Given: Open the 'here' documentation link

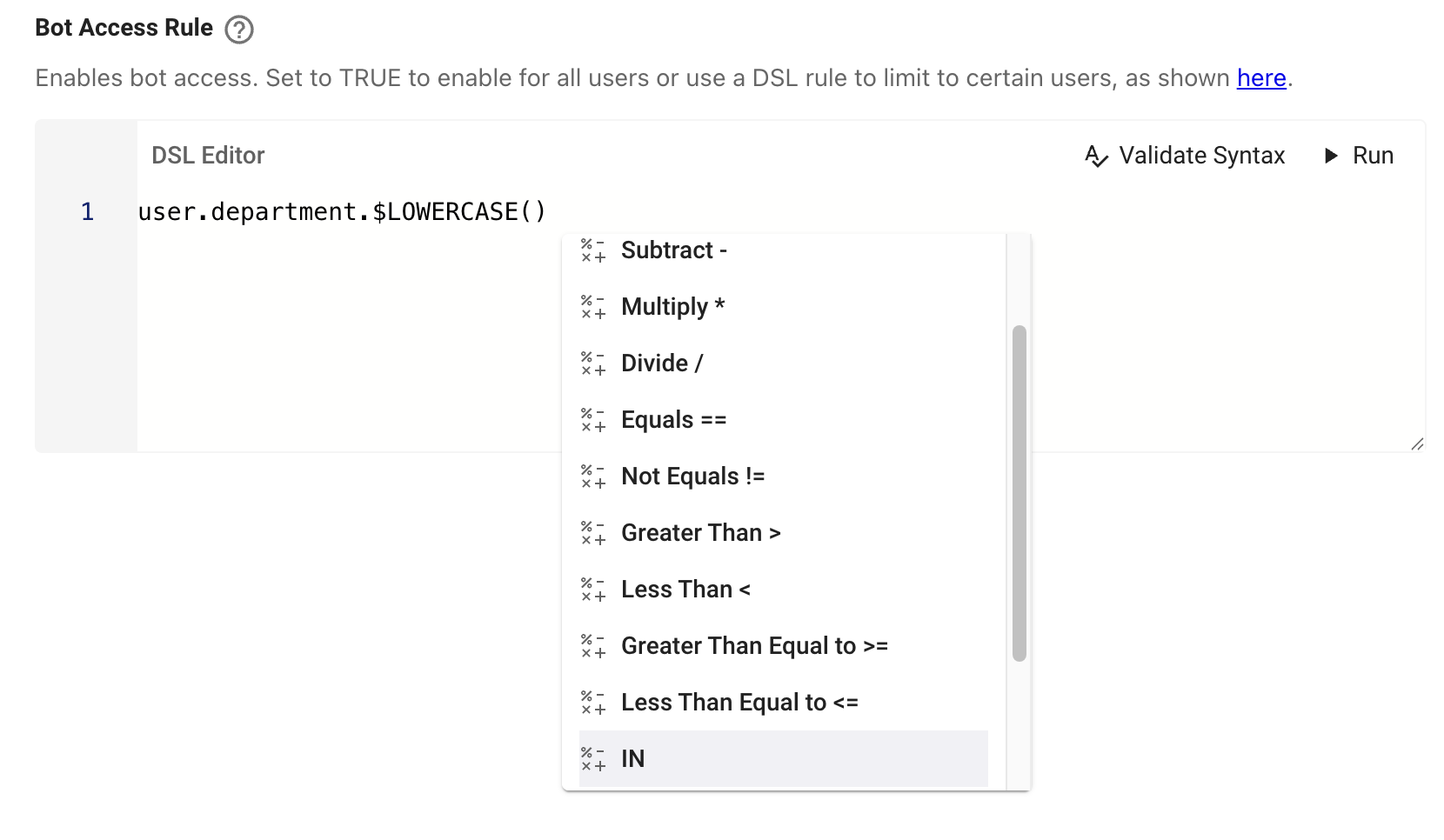Looking at the screenshot, I should (x=1260, y=78).
